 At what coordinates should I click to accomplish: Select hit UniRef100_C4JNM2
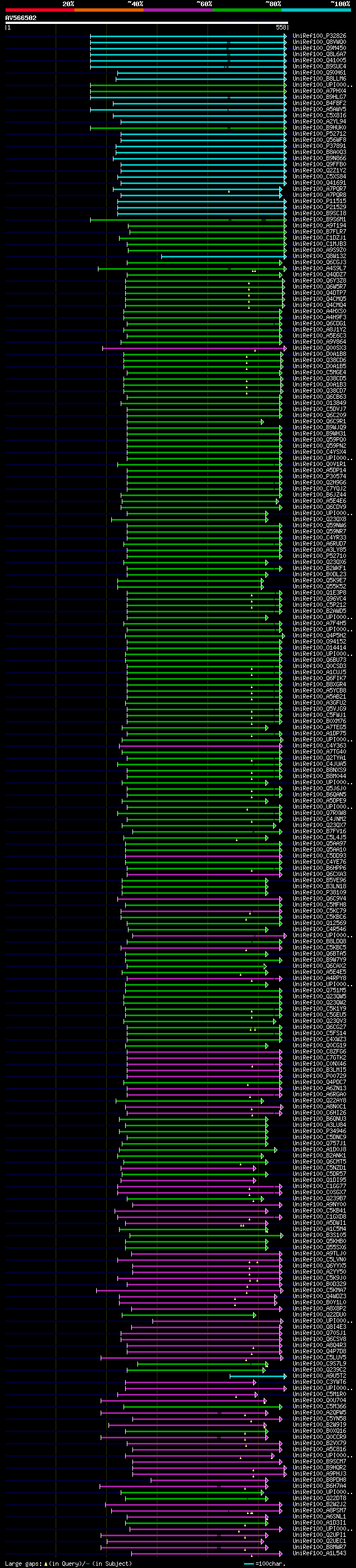tap(319, 819)
